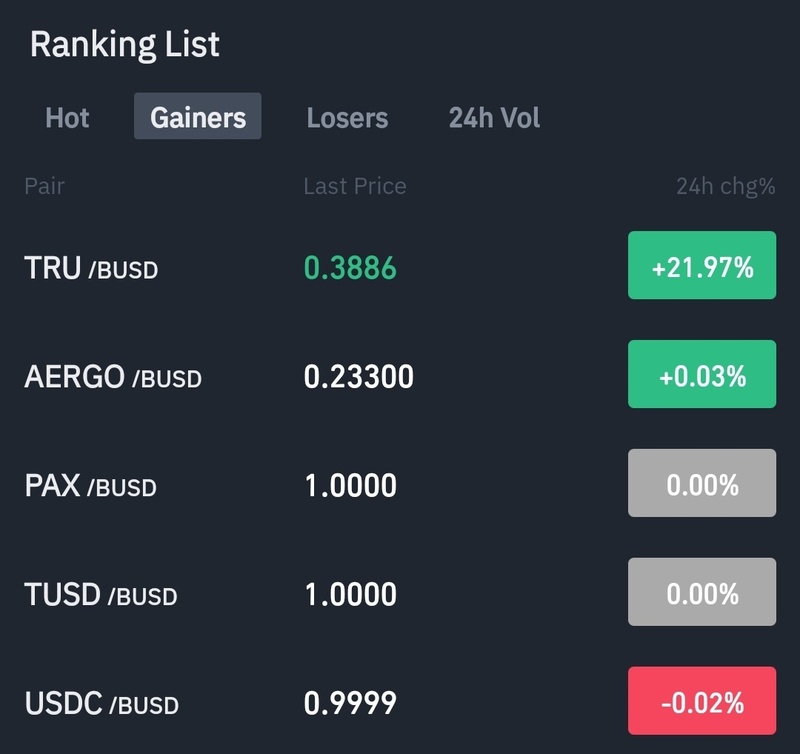Sort by 24h chg% column header

point(725,186)
